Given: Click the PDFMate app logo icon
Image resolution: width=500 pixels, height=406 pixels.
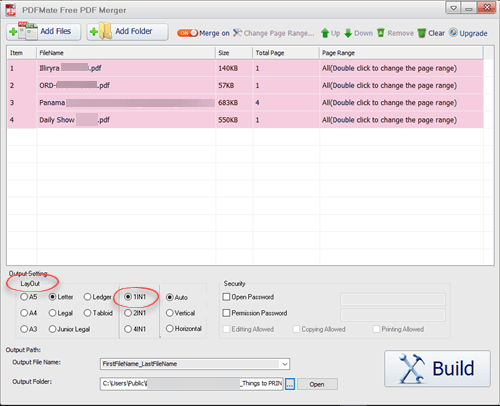Looking at the screenshot, I should [11, 10].
